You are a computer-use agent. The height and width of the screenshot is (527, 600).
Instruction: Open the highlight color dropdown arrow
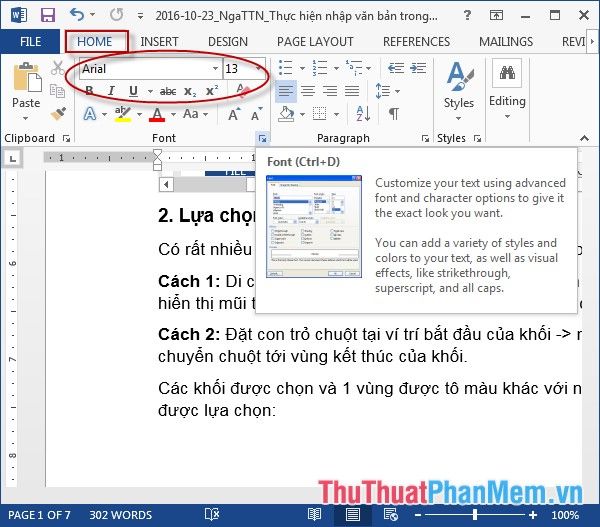click(x=139, y=114)
